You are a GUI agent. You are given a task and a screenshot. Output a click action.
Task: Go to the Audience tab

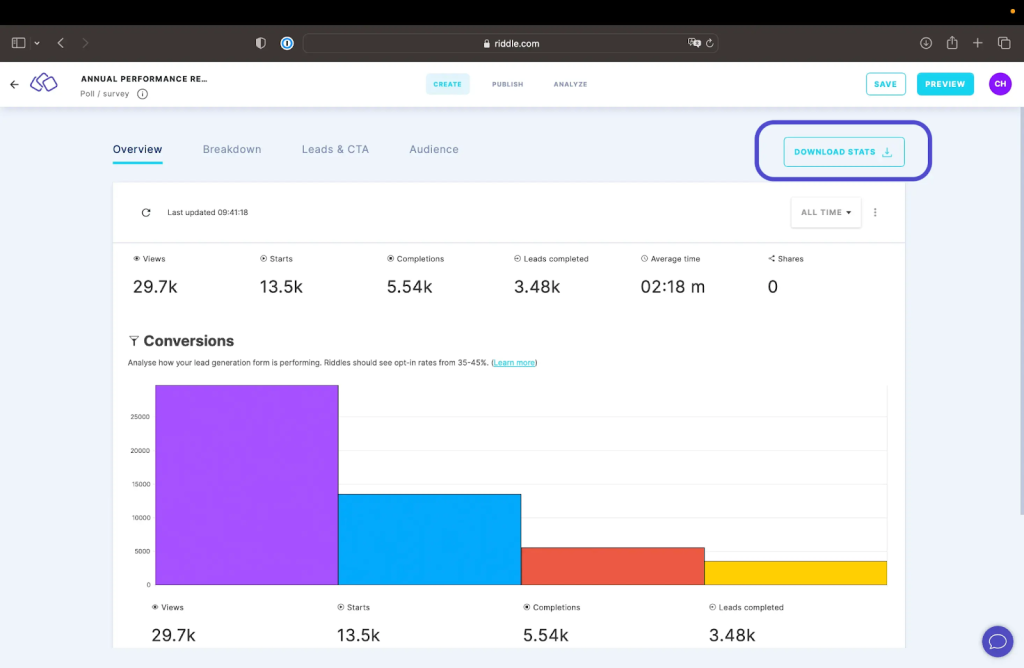pyautogui.click(x=434, y=150)
